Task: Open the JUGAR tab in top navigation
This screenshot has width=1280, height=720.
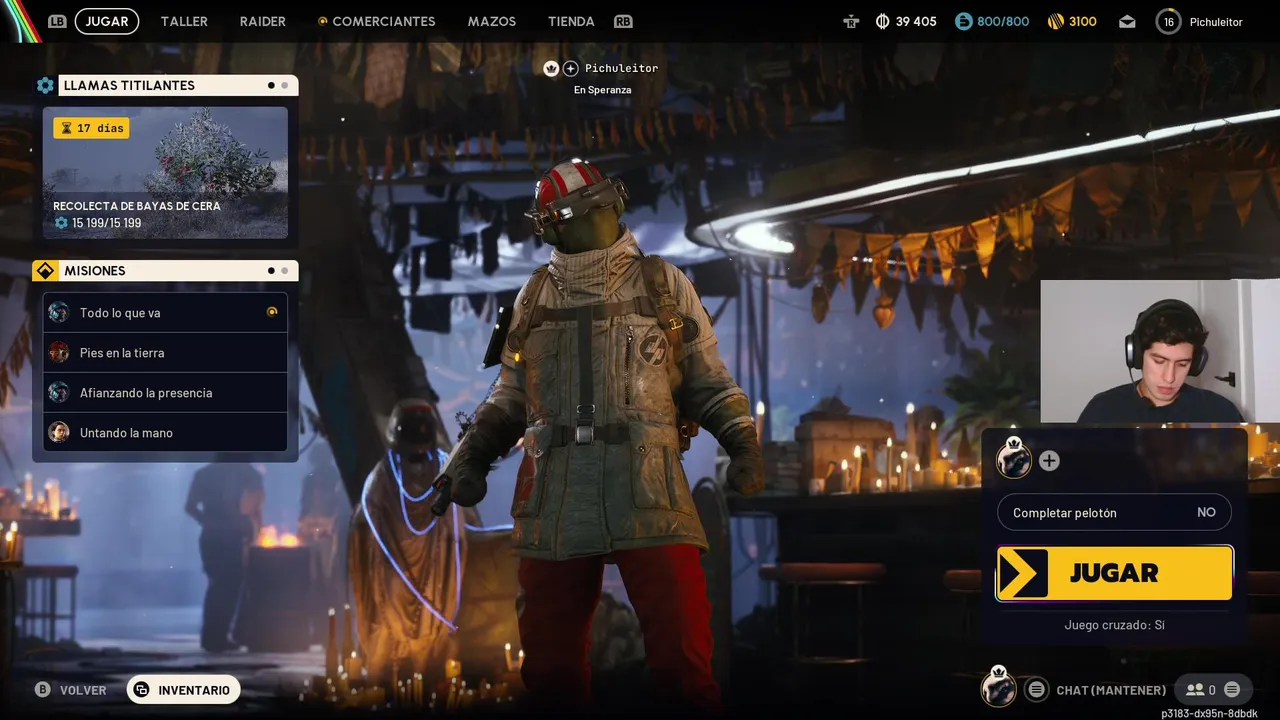Action: pyautogui.click(x=107, y=21)
